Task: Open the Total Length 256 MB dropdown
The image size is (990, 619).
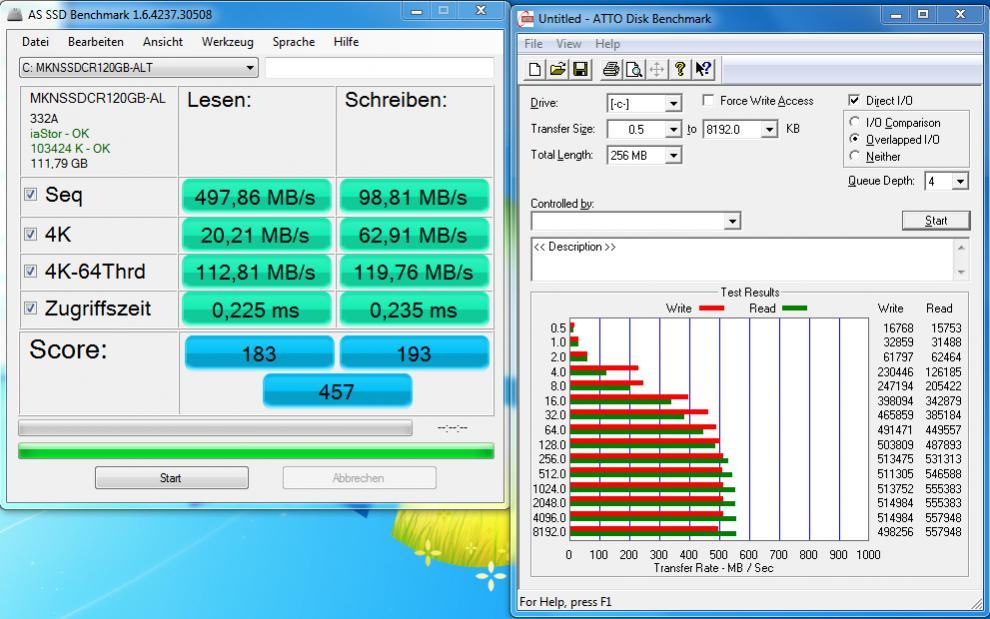Action: click(x=674, y=155)
